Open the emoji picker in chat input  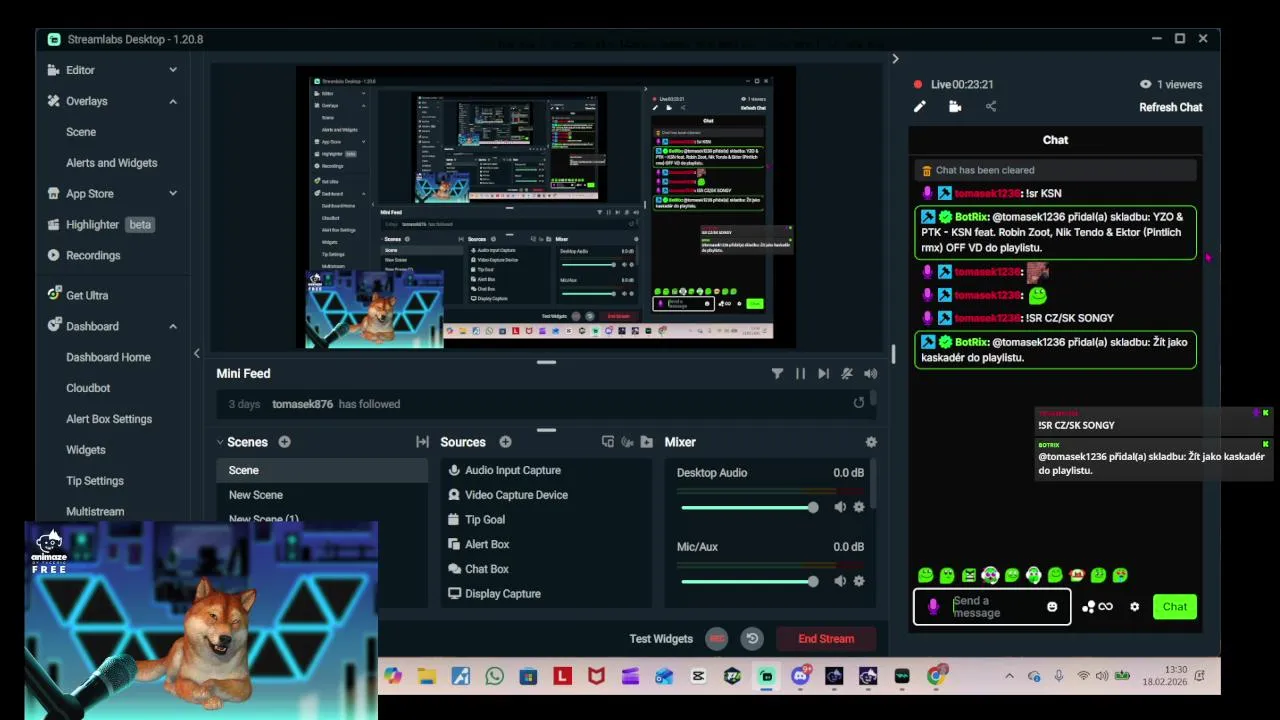1052,607
